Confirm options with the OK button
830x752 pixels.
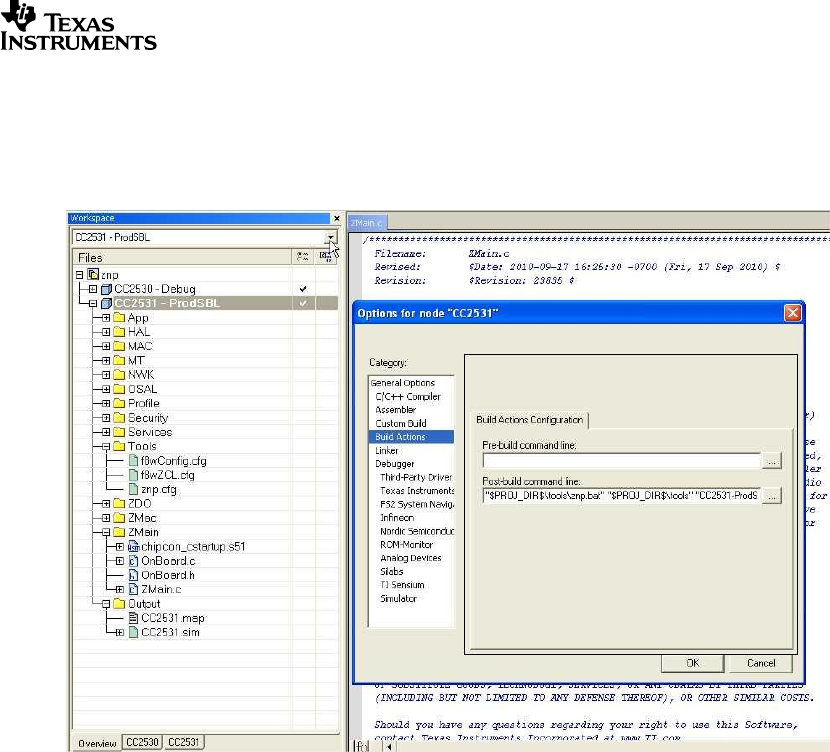coord(692,663)
